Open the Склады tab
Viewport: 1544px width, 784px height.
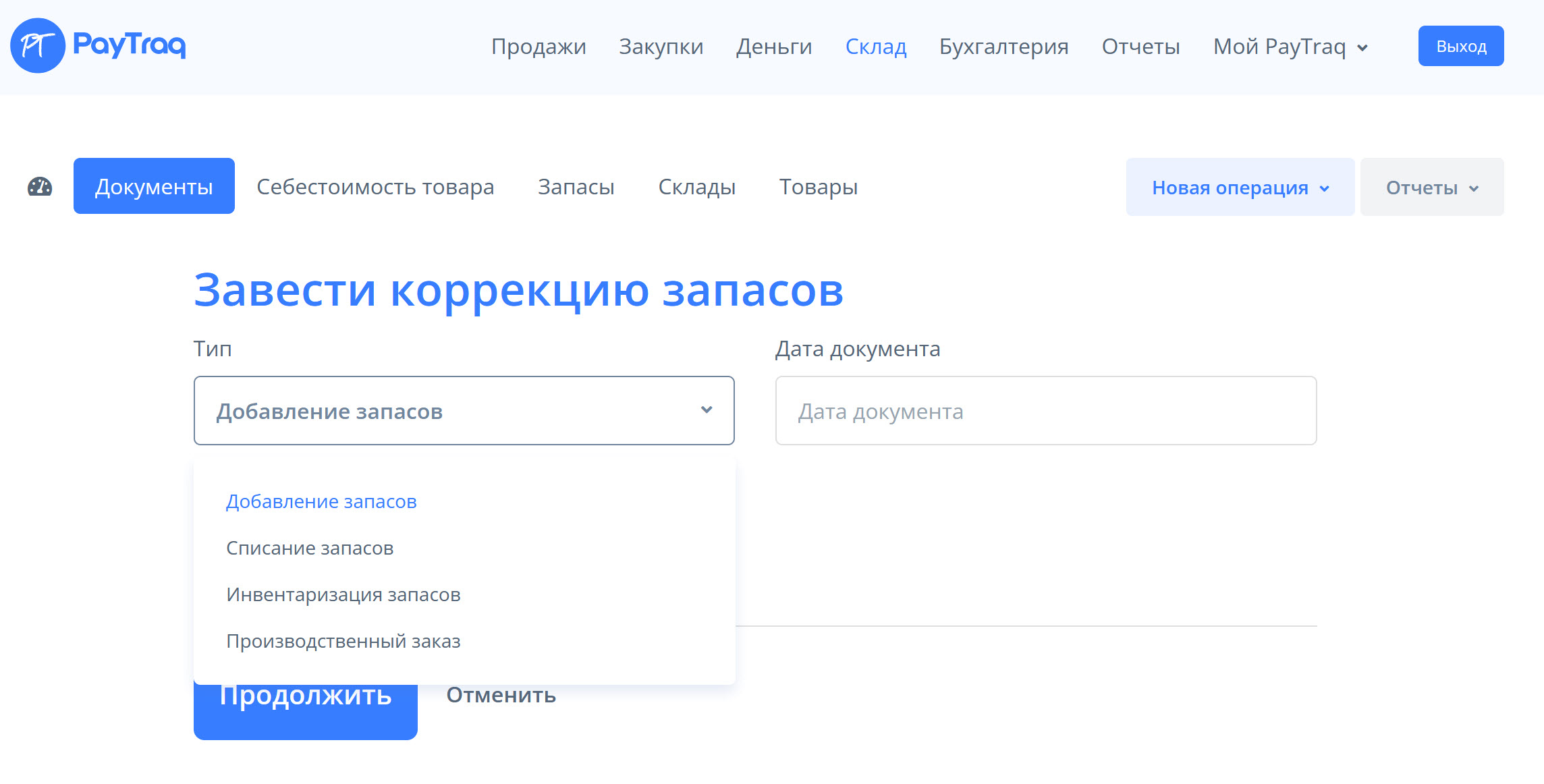point(696,187)
